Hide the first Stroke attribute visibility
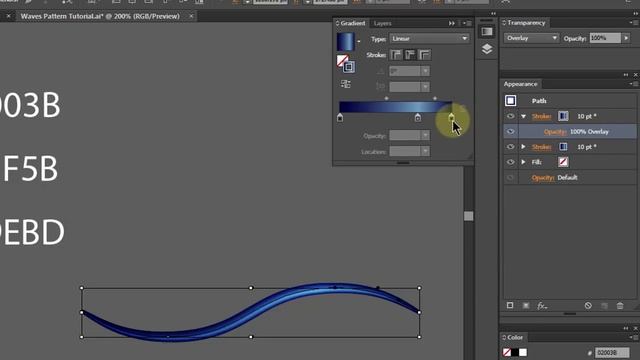Image resolution: width=640 pixels, height=360 pixels. [511, 116]
